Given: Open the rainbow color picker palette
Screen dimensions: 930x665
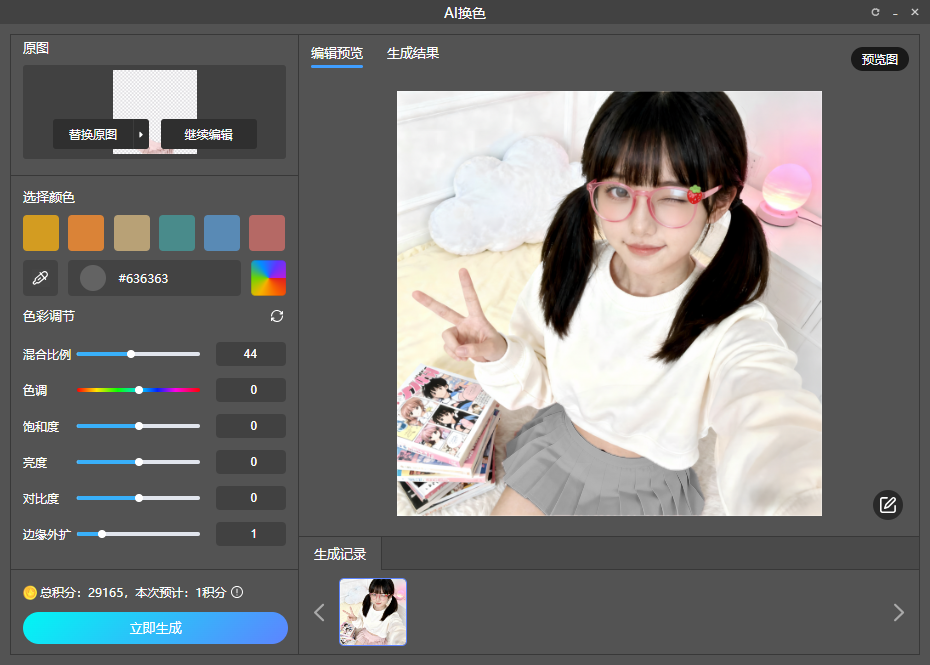Looking at the screenshot, I should tap(268, 278).
